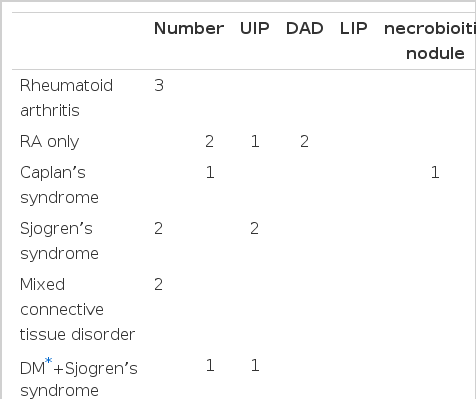The height and width of the screenshot is (399, 476).
Task: Click the Sjogren's syndrome row label
Action: tap(59, 241)
